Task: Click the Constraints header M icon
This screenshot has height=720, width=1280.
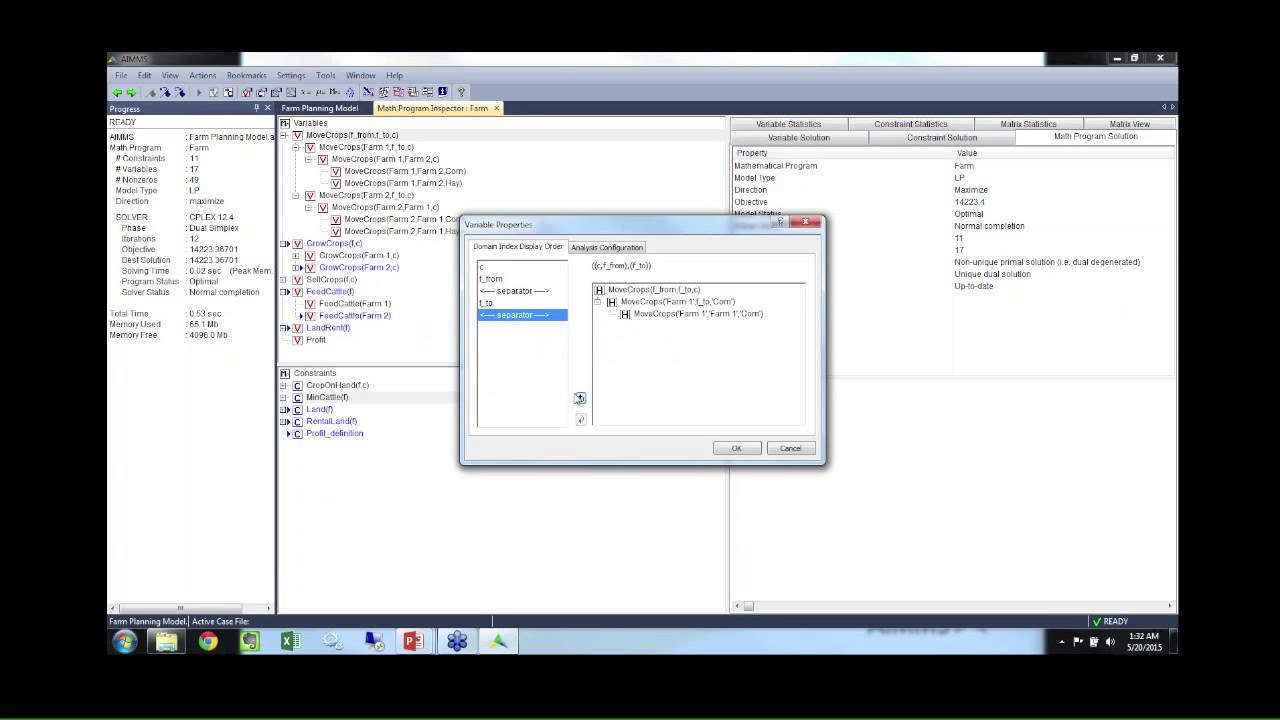Action: 285,373
